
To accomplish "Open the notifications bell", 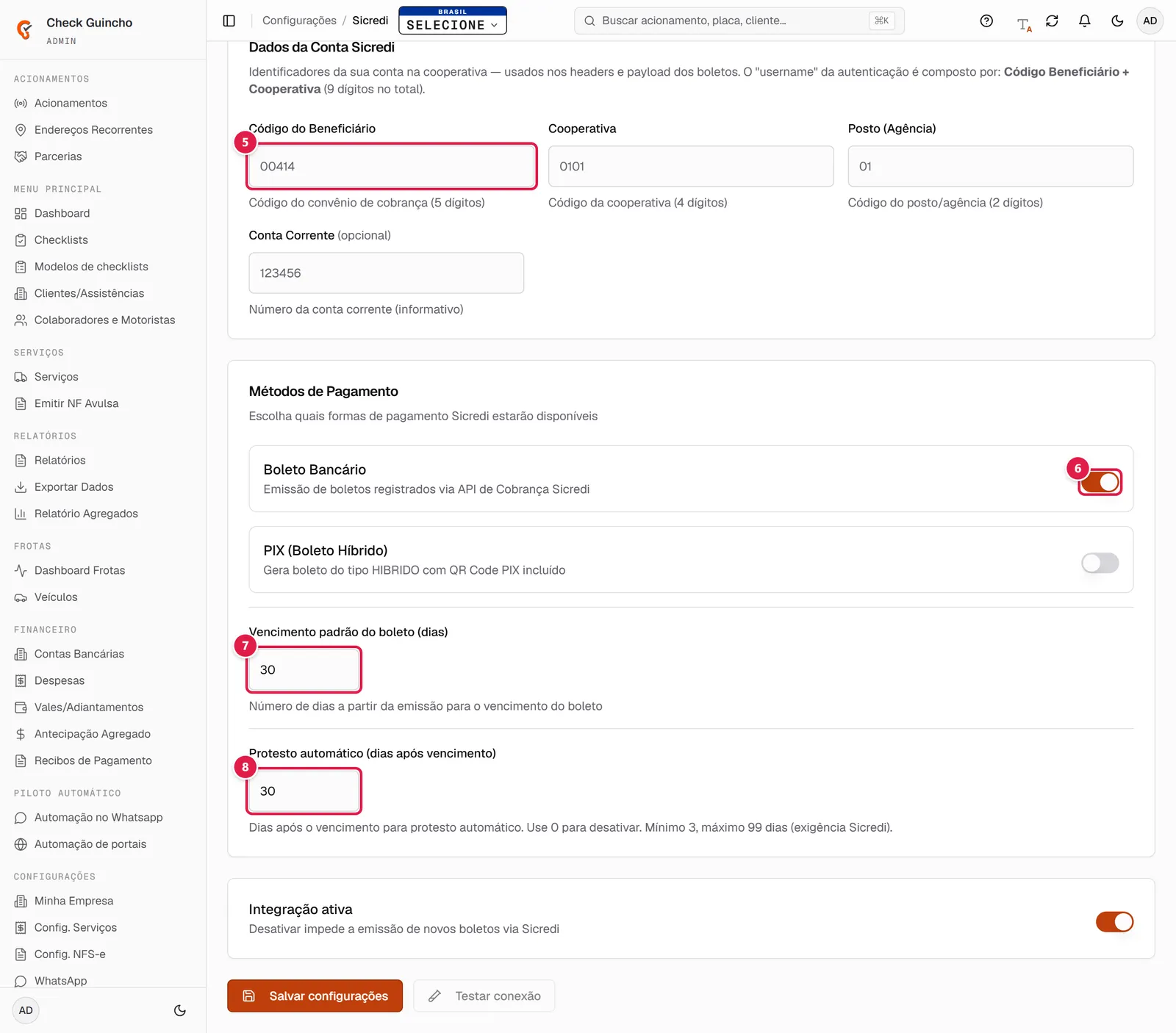I will coord(1084,21).
